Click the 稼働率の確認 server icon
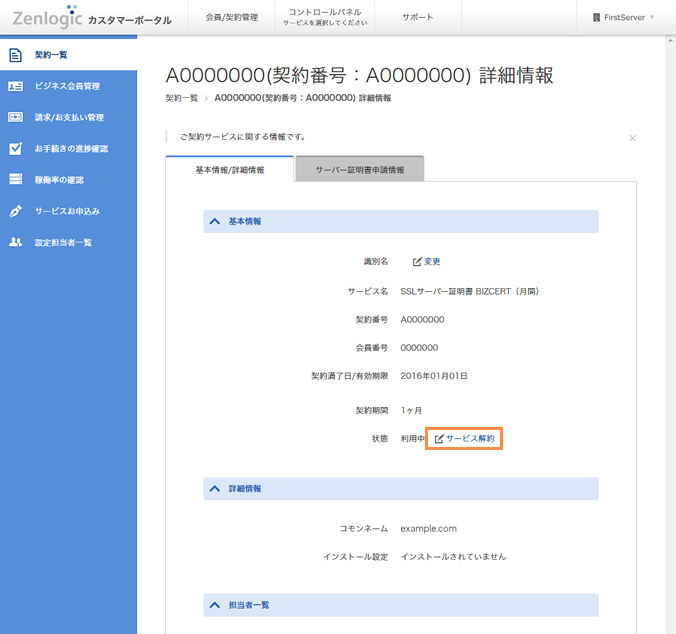 click(15, 180)
